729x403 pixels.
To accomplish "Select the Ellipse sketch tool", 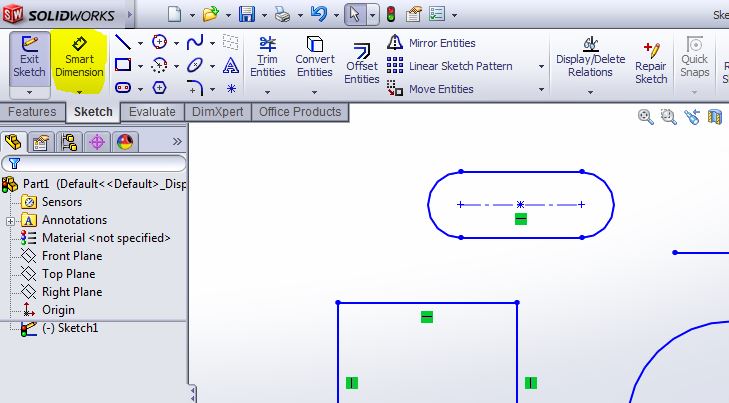I will (x=195, y=65).
